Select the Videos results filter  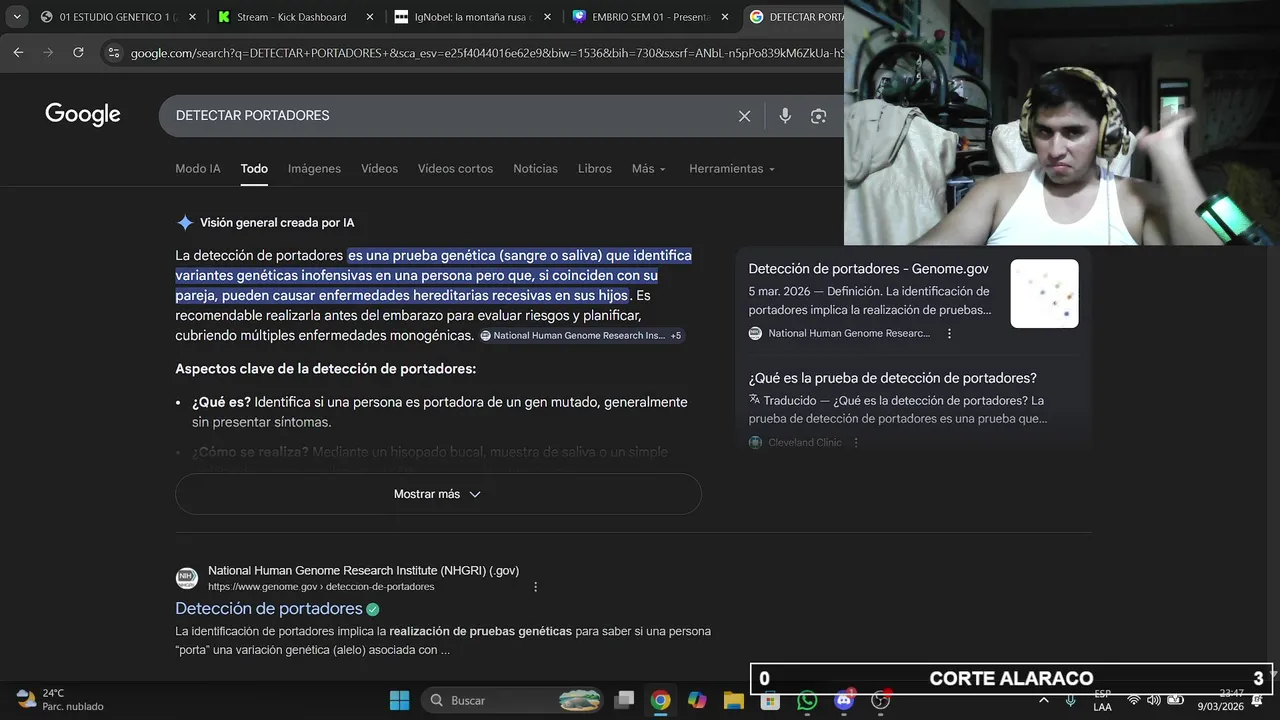coord(379,169)
